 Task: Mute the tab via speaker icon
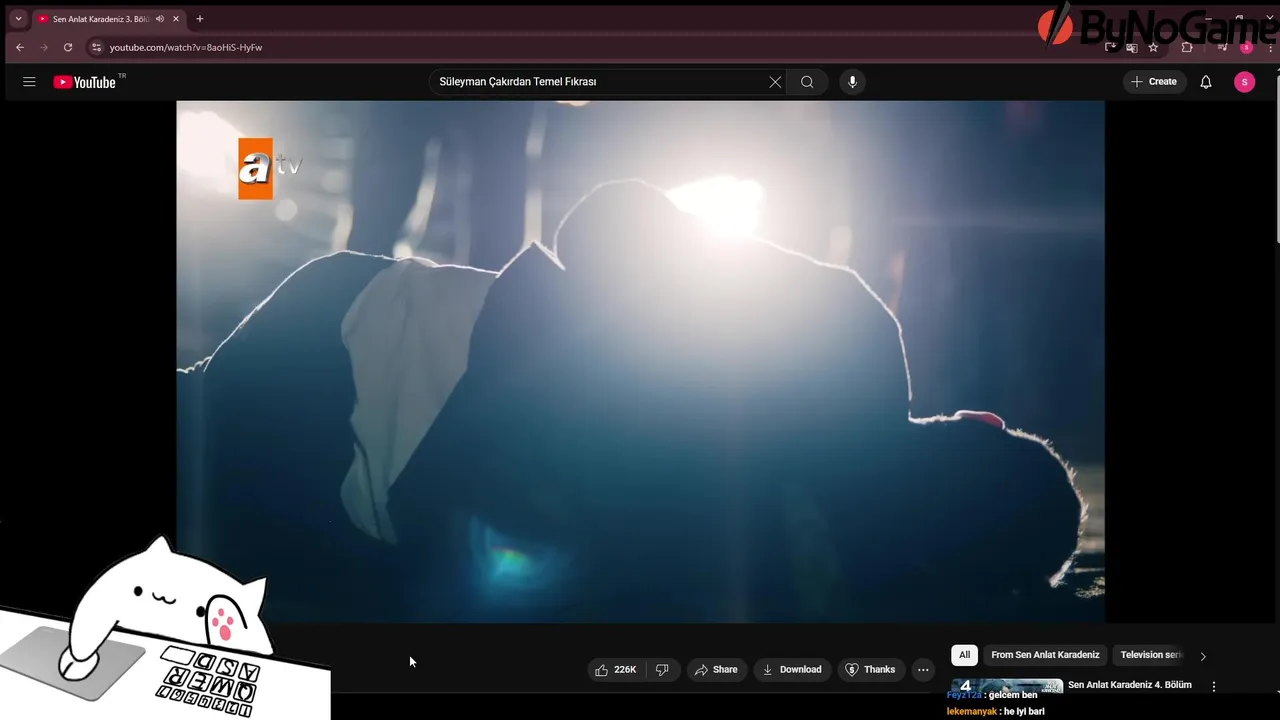[160, 19]
